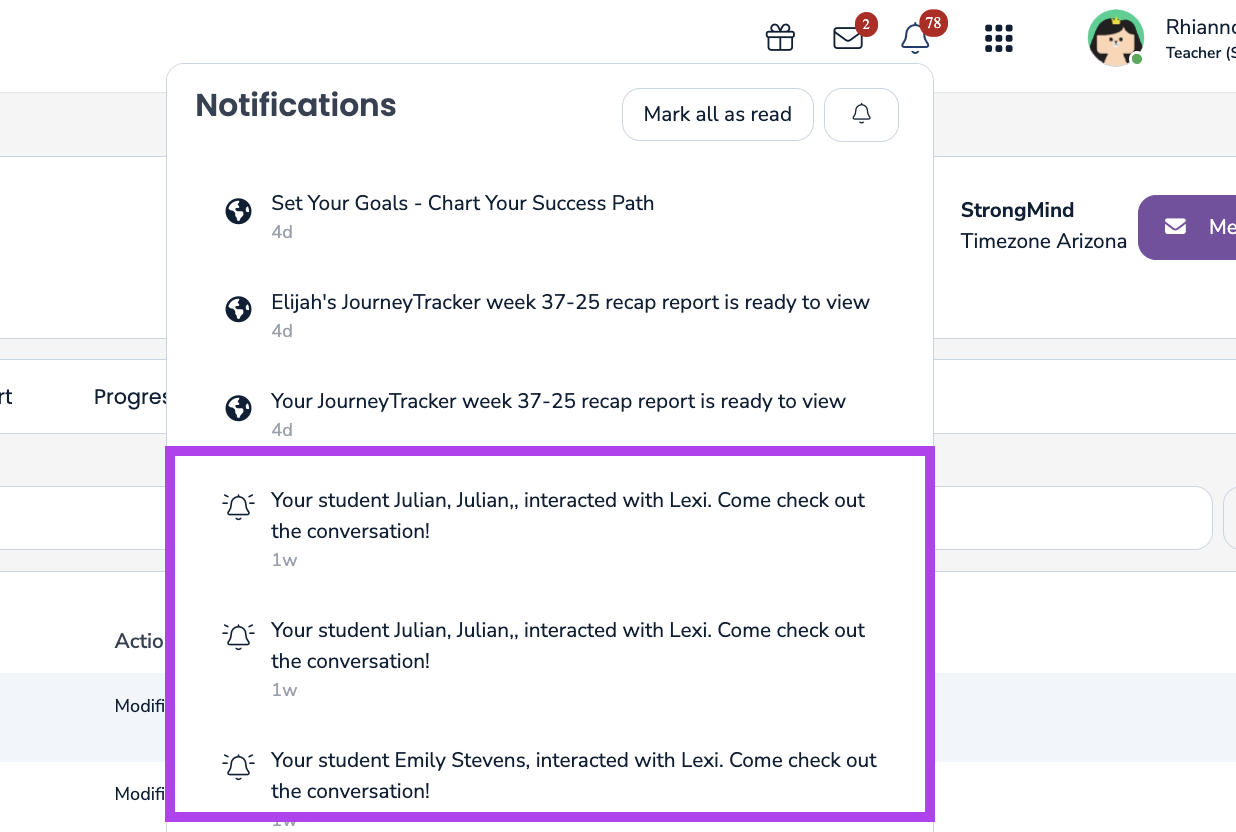The image size is (1236, 832).
Task: Click the bell settings button beside Mark all as read
Action: pos(861,115)
